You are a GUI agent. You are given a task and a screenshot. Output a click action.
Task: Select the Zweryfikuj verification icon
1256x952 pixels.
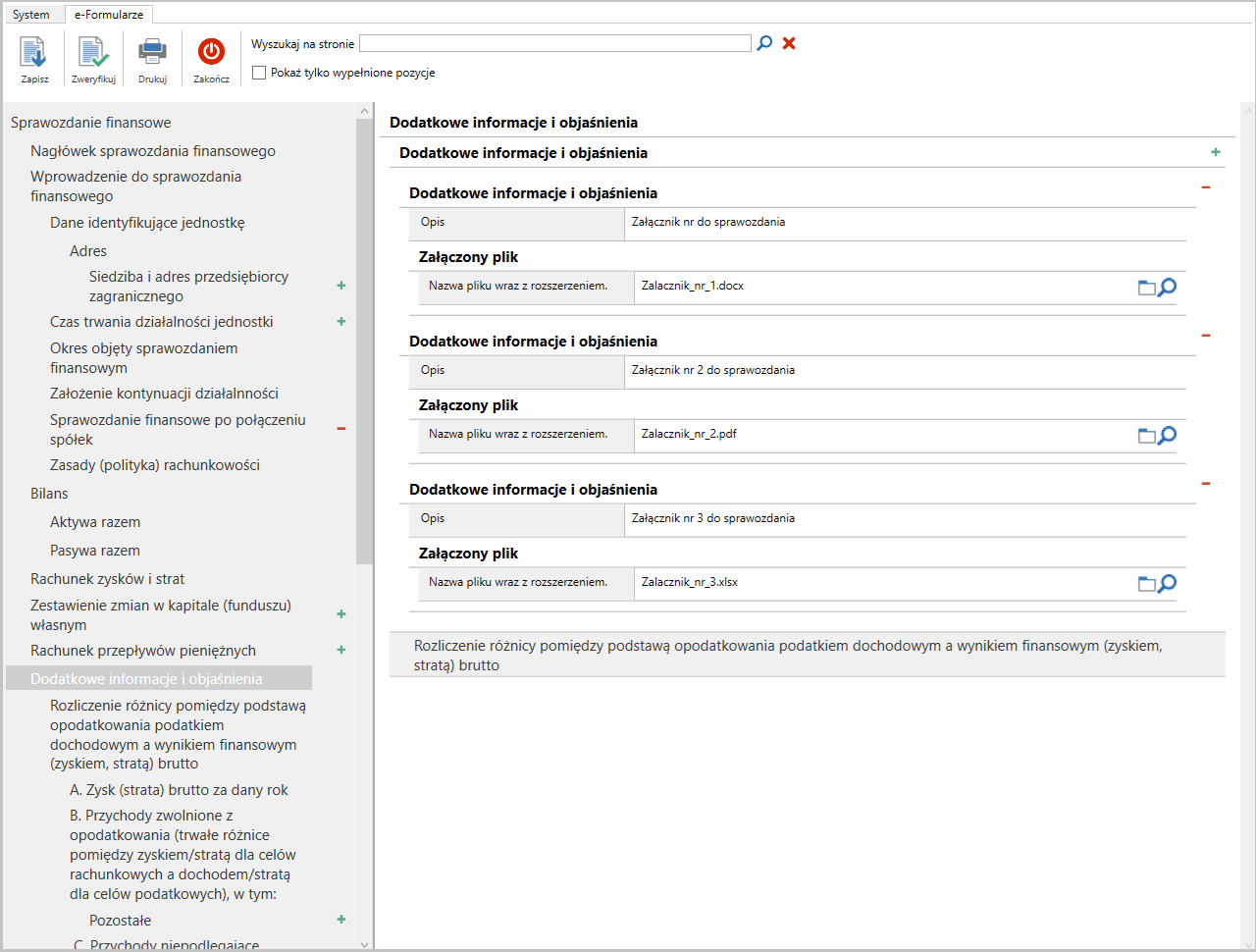(x=93, y=51)
